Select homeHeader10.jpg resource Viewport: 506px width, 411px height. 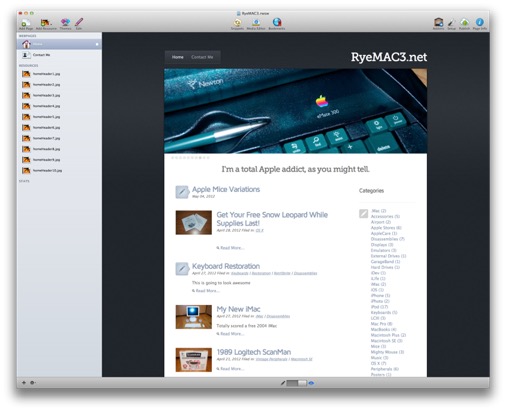[x=59, y=170]
